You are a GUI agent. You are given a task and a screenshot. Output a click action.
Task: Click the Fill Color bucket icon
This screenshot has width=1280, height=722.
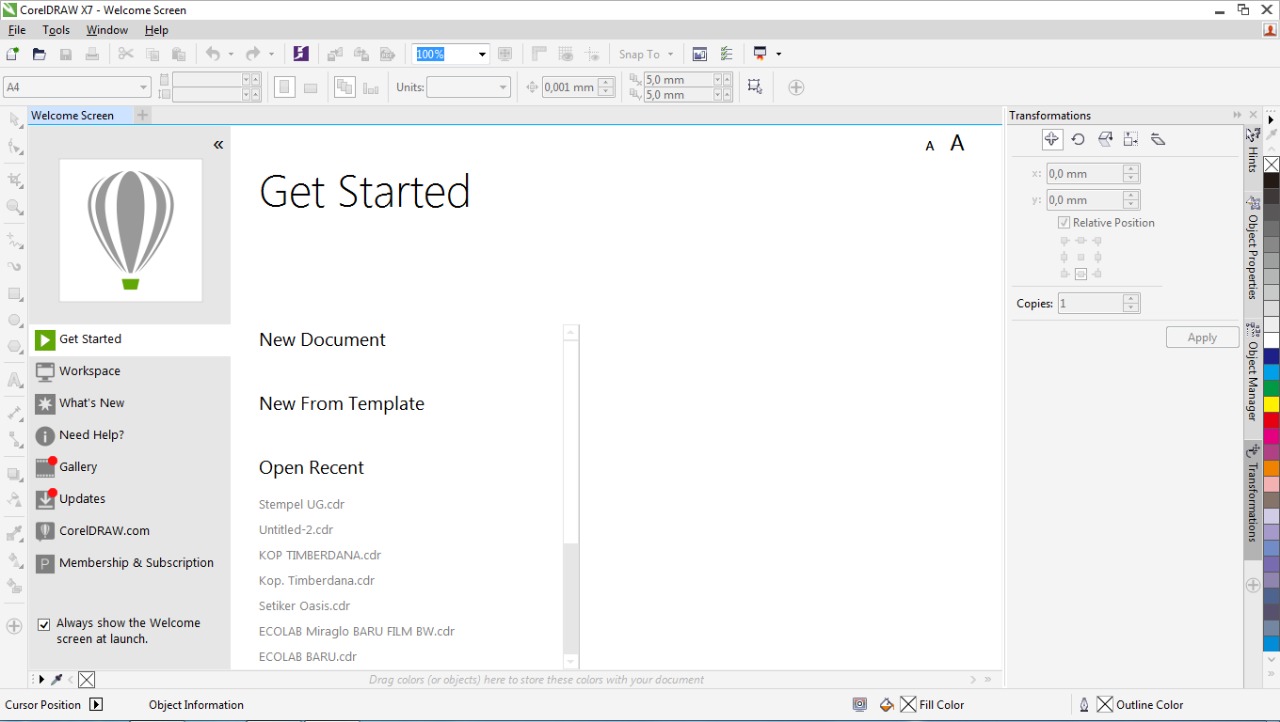886,705
